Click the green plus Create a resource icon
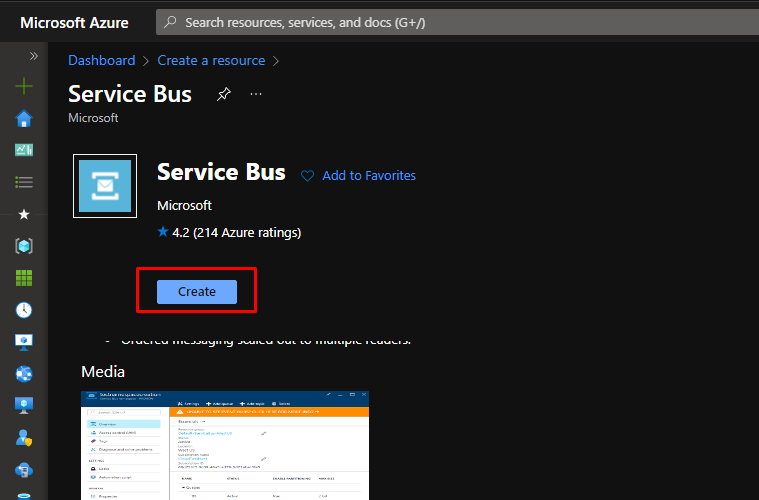759x500 pixels. [24, 87]
